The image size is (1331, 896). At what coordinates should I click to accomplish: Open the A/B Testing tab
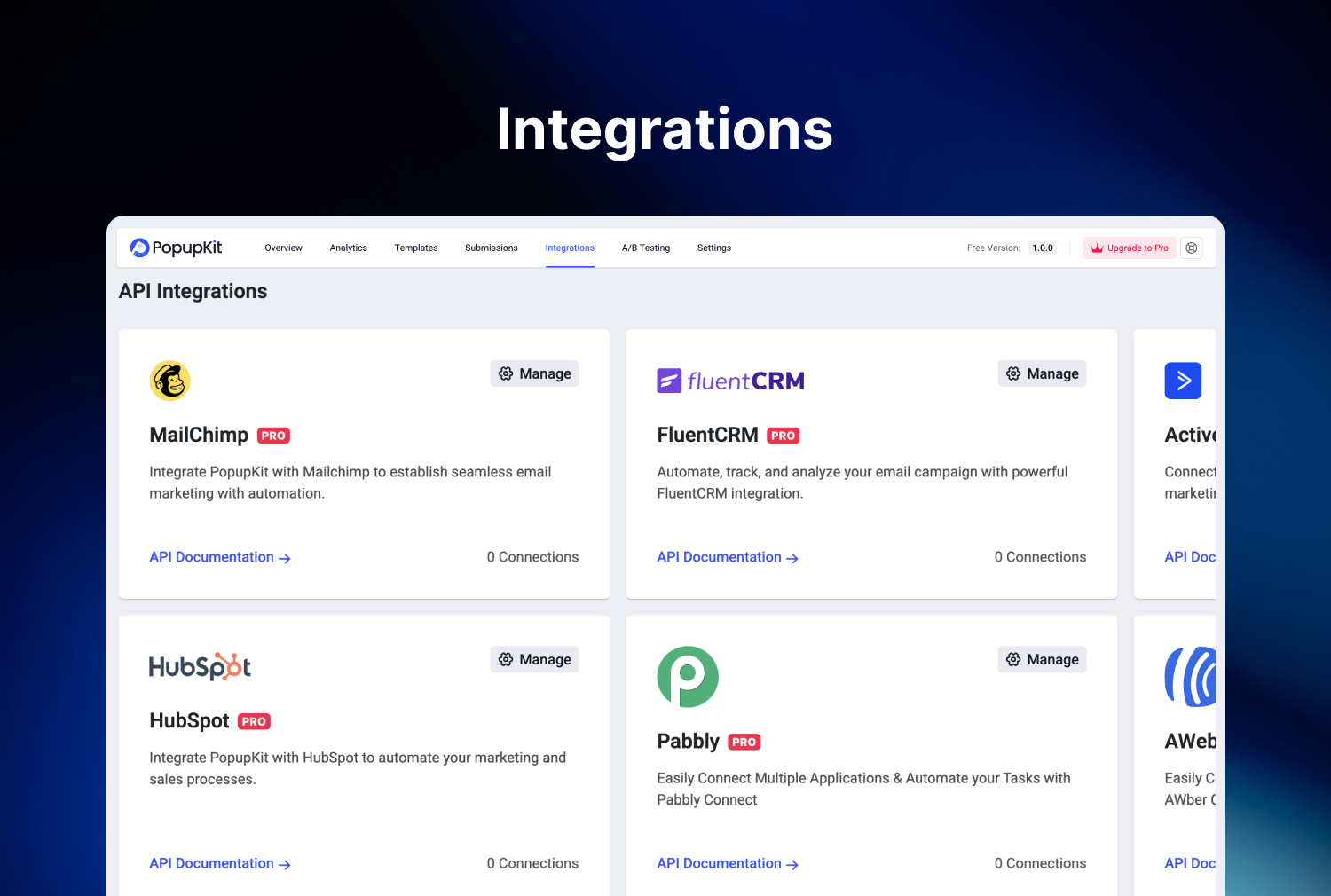tap(645, 248)
